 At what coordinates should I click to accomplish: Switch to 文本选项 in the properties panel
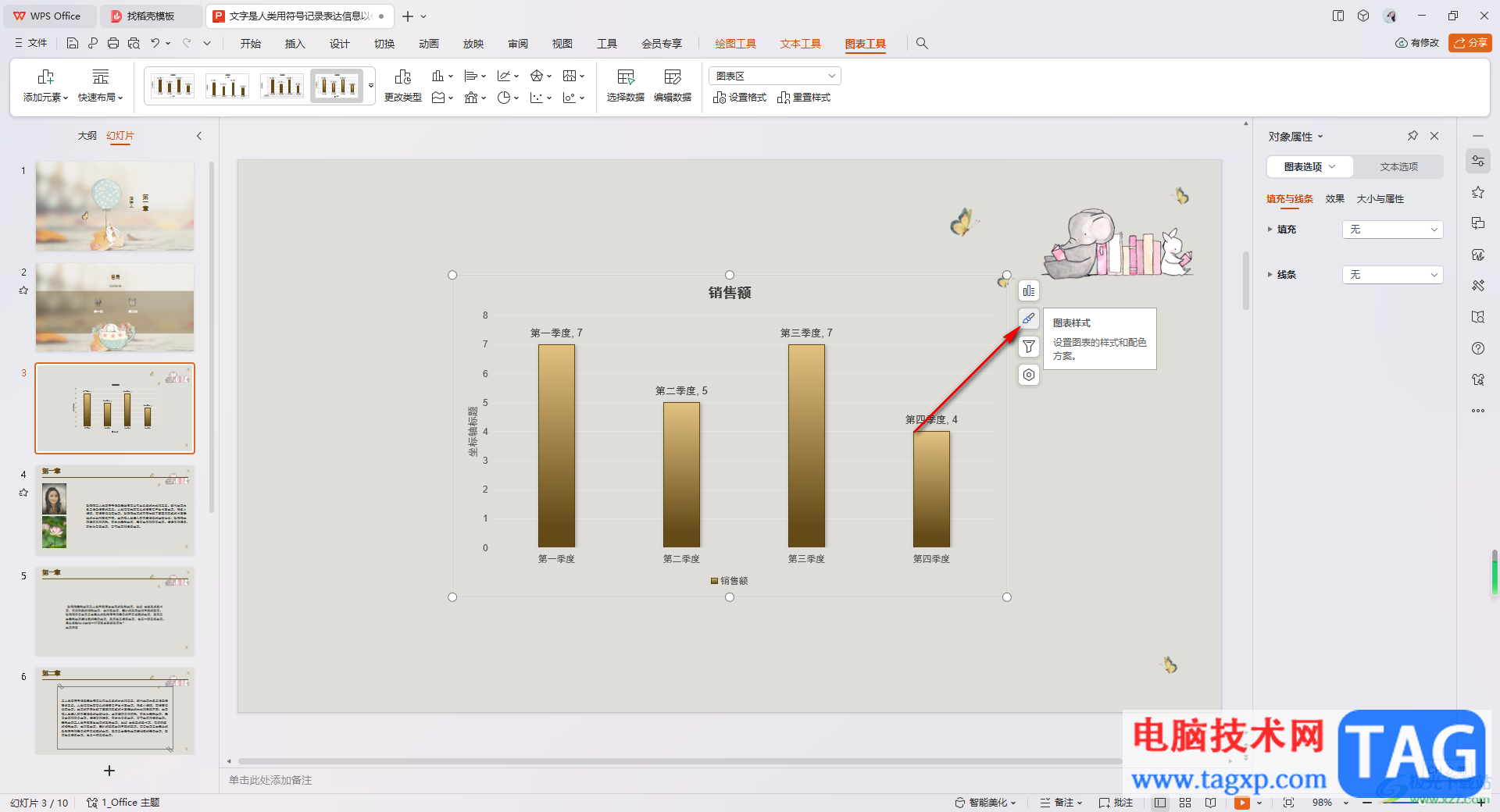pos(1398,166)
